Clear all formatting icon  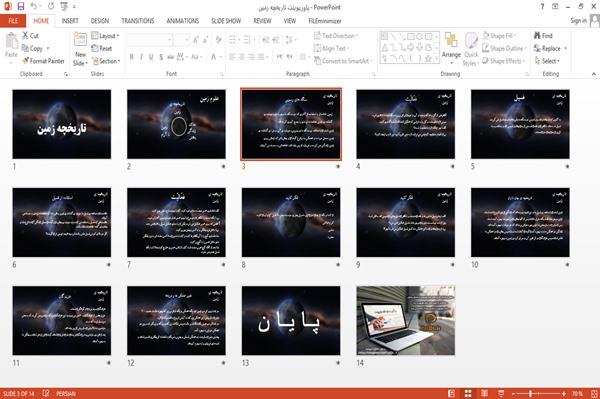tap(218, 40)
